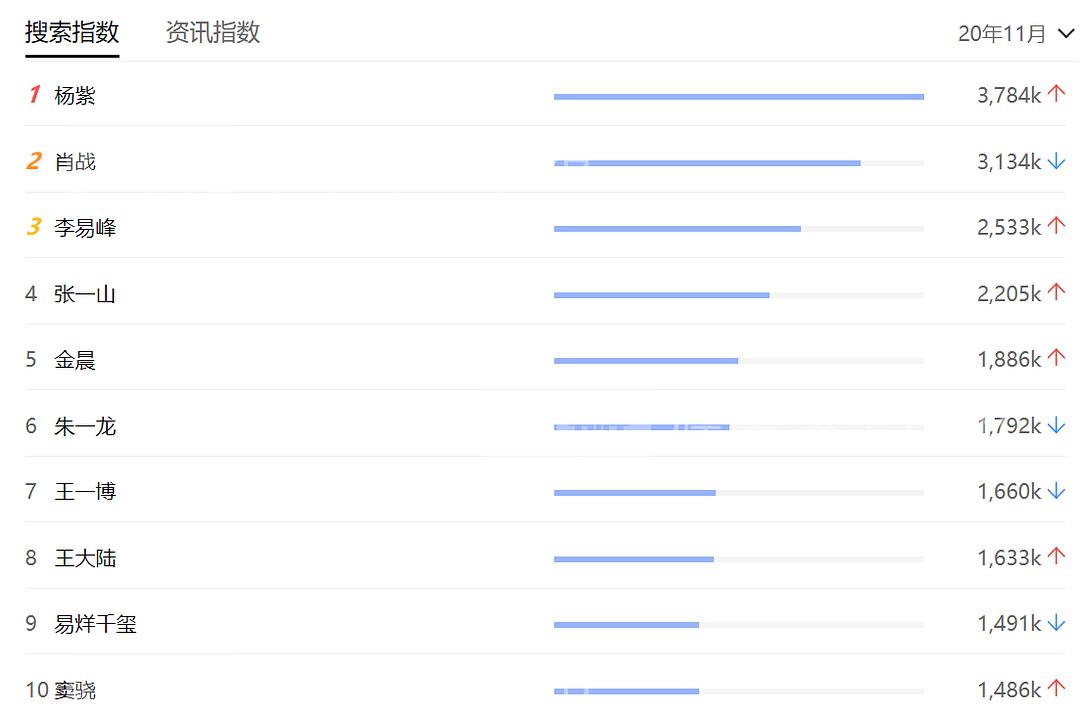This screenshot has height=712, width=1080.
Task: Click the 李易峰 name link
Action: (85, 227)
